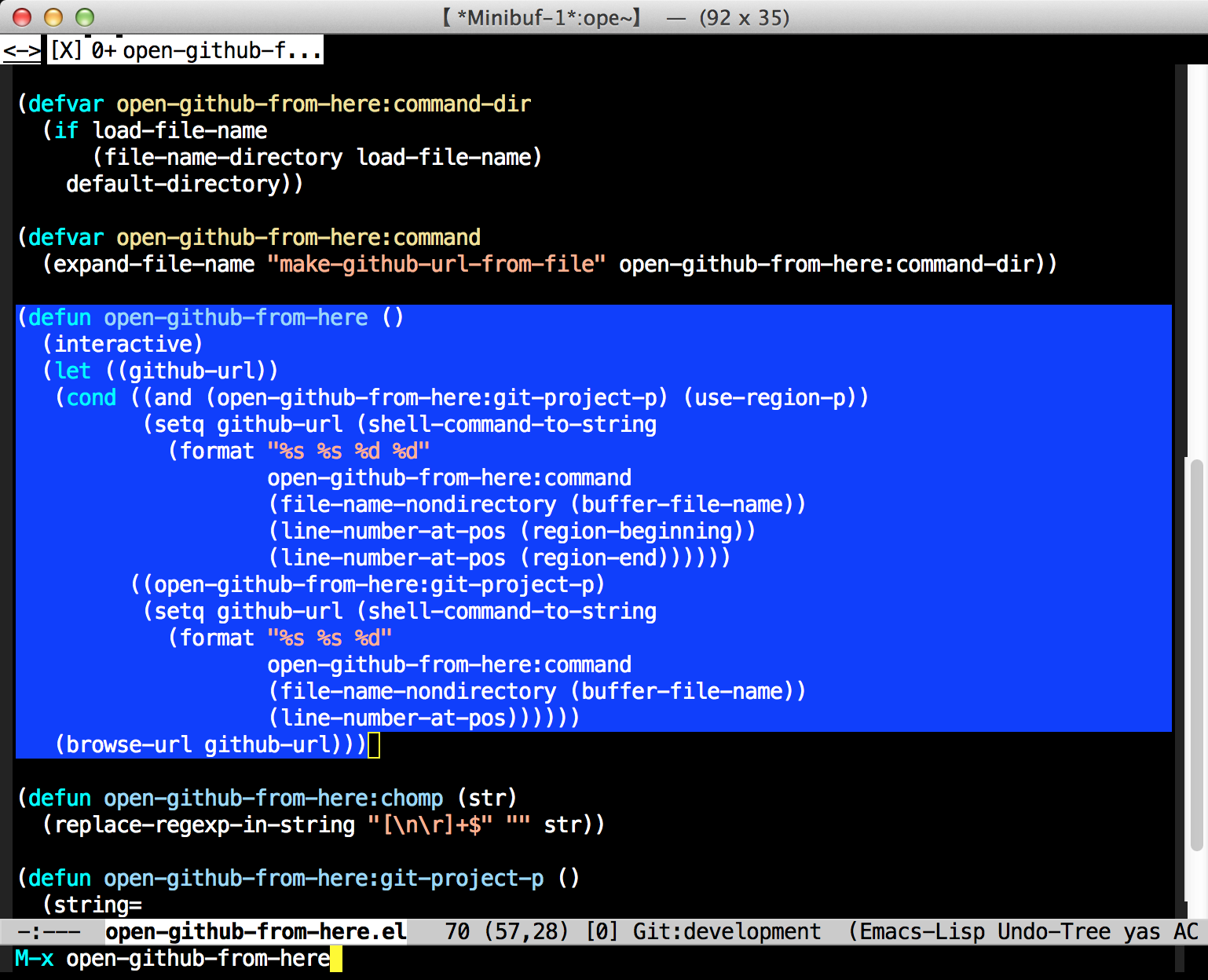
Task: Click the (defun open-github-from-here () line
Action: (x=210, y=317)
